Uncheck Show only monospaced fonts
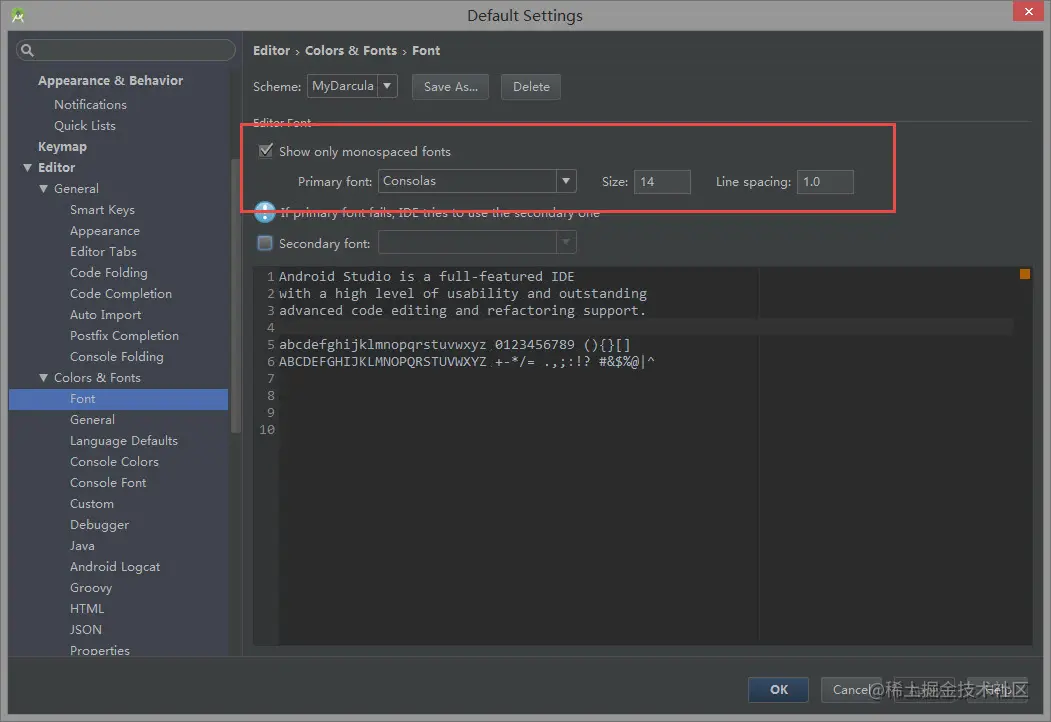Image resolution: width=1051 pixels, height=722 pixels. coord(265,151)
